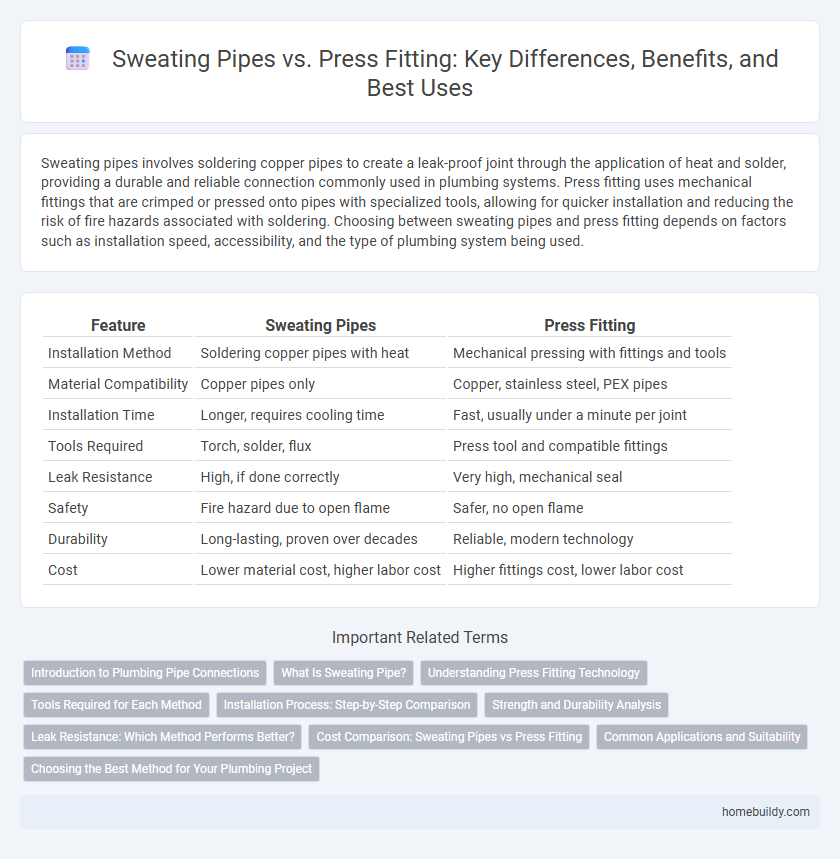Click the infographic title text
This screenshot has width=840, height=859.
(x=446, y=74)
